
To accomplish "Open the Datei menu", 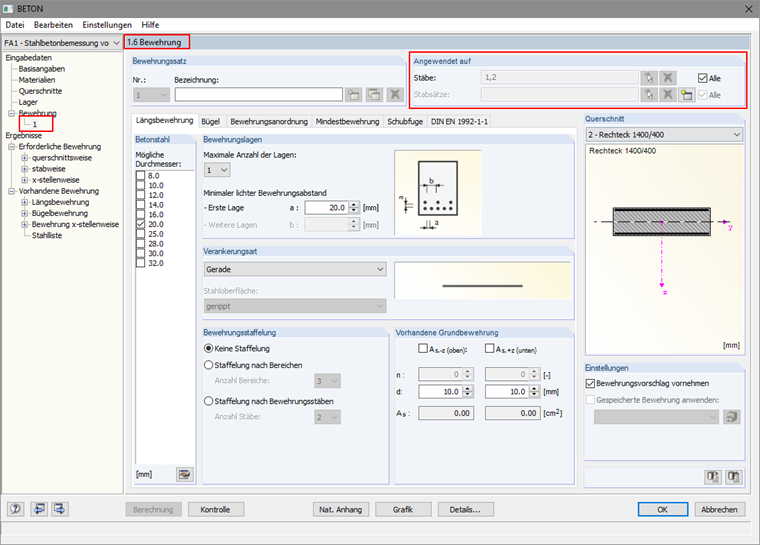I will coord(15,25).
